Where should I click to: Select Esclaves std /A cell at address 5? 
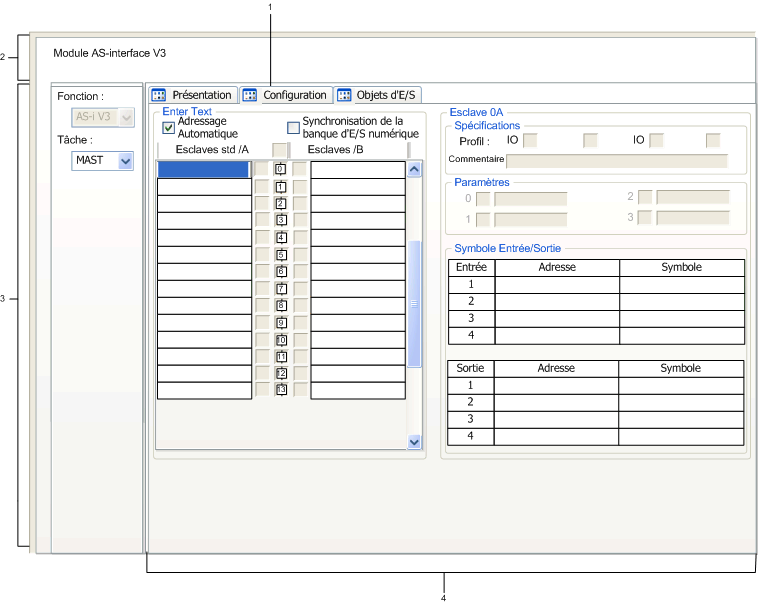(x=204, y=255)
